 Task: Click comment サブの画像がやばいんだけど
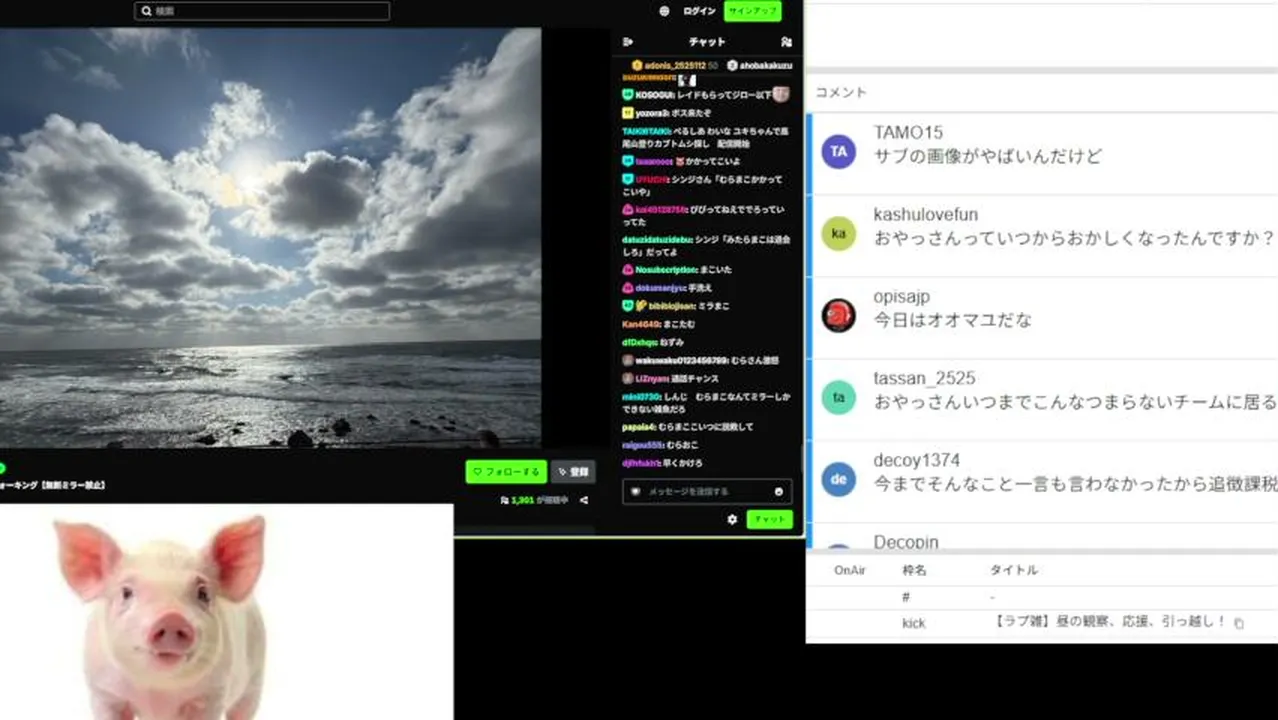(988, 157)
